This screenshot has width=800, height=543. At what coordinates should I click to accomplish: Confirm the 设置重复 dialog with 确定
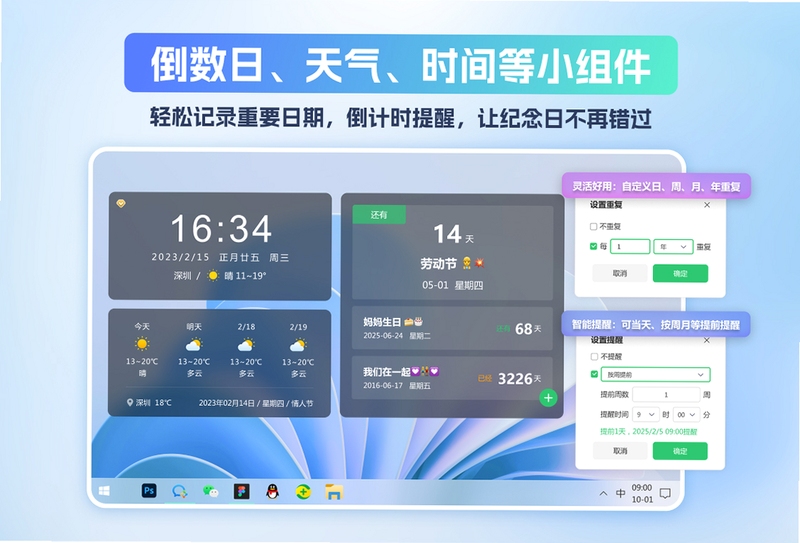(x=680, y=274)
